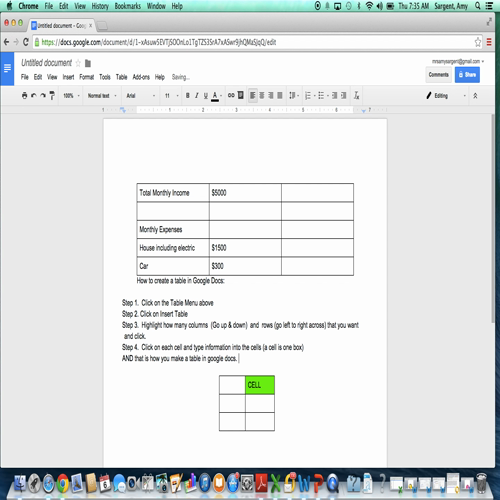Toggle italic formatting

[197, 96]
